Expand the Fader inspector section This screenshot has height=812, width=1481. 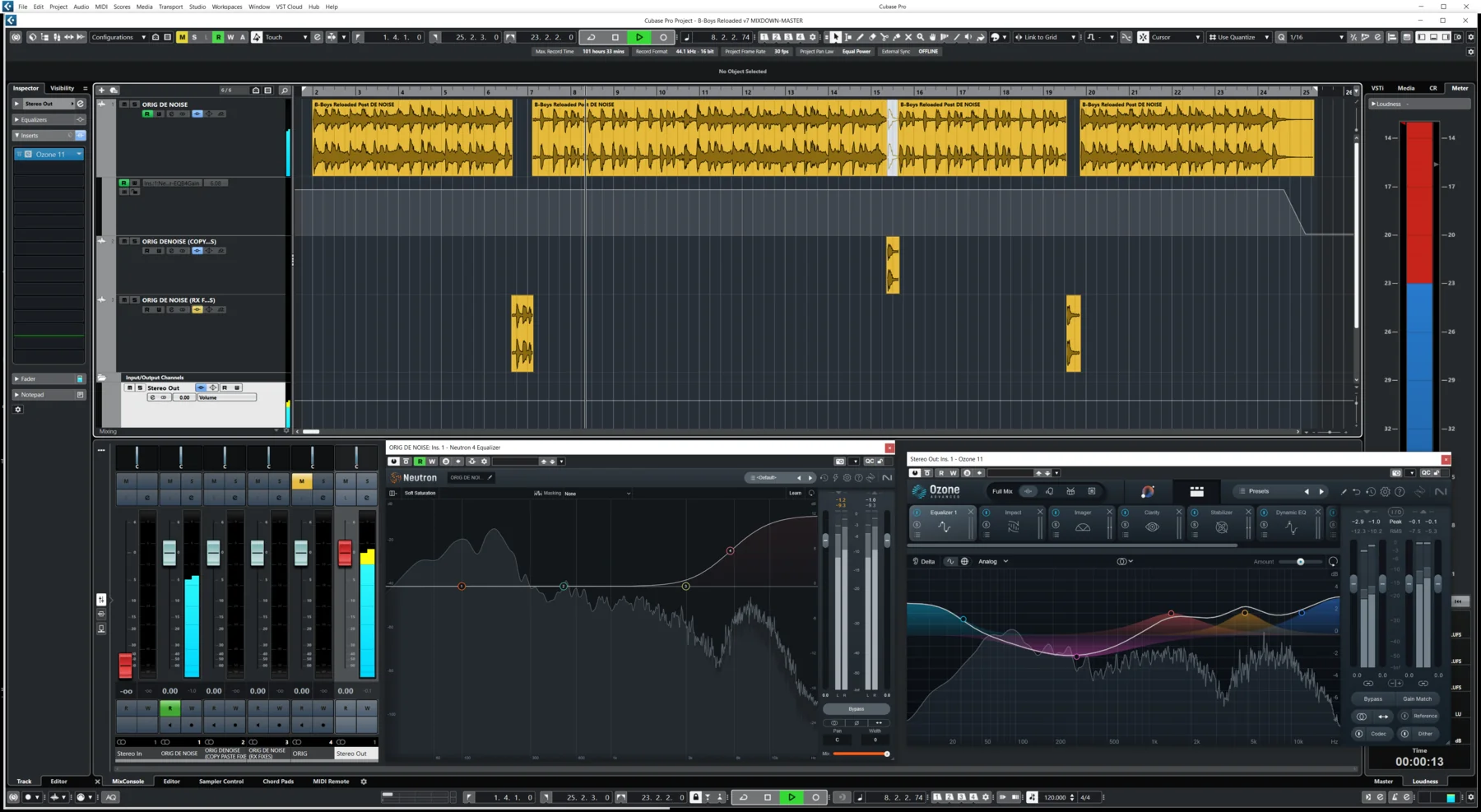click(49, 378)
